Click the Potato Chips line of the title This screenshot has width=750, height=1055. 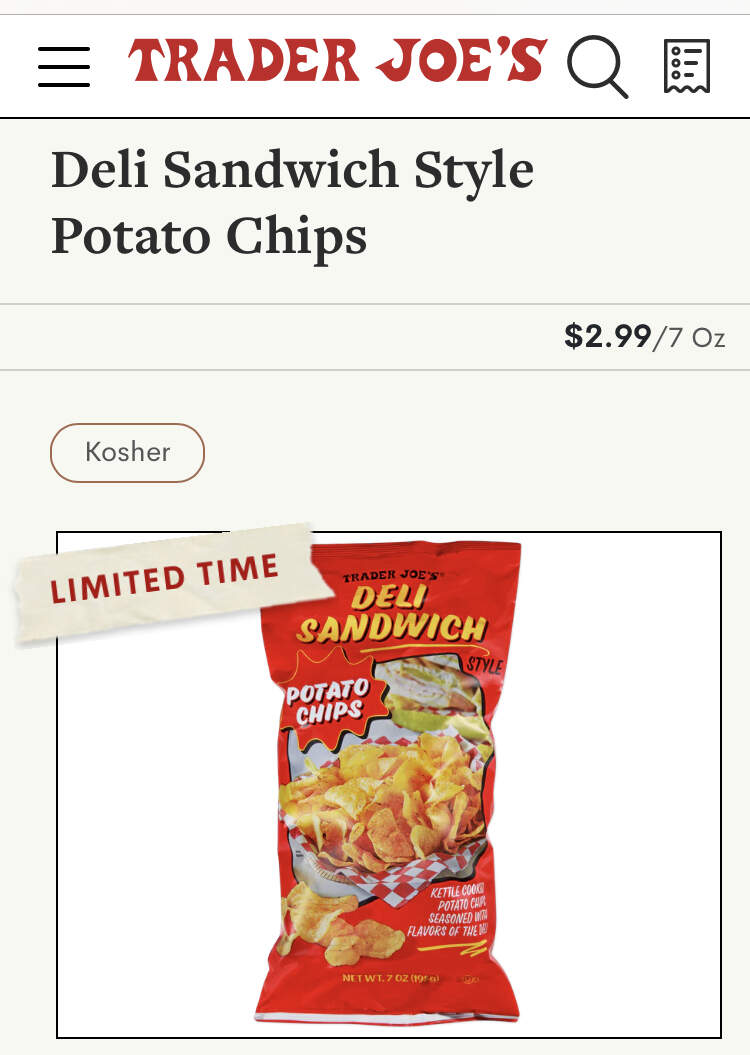point(209,236)
